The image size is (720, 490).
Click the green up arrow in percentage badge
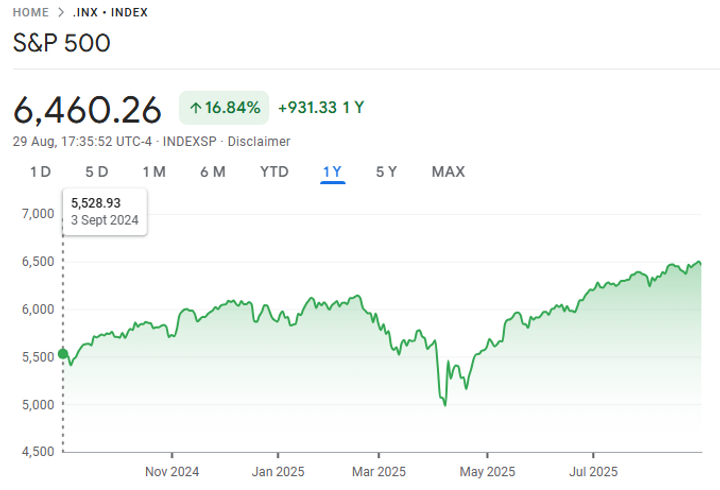pos(195,108)
